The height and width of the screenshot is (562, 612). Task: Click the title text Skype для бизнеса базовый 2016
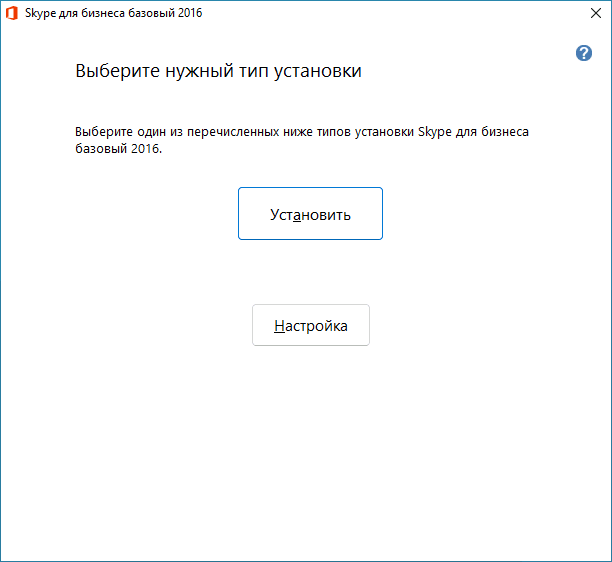pyautogui.click(x=114, y=13)
